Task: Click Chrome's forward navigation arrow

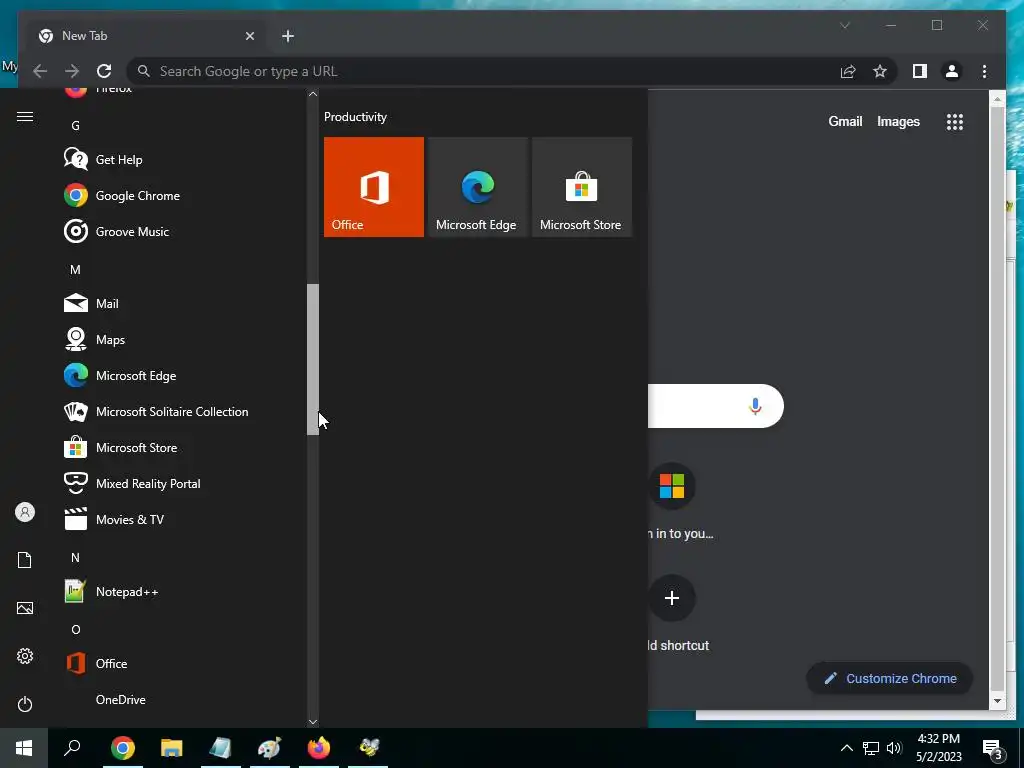Action: point(72,71)
